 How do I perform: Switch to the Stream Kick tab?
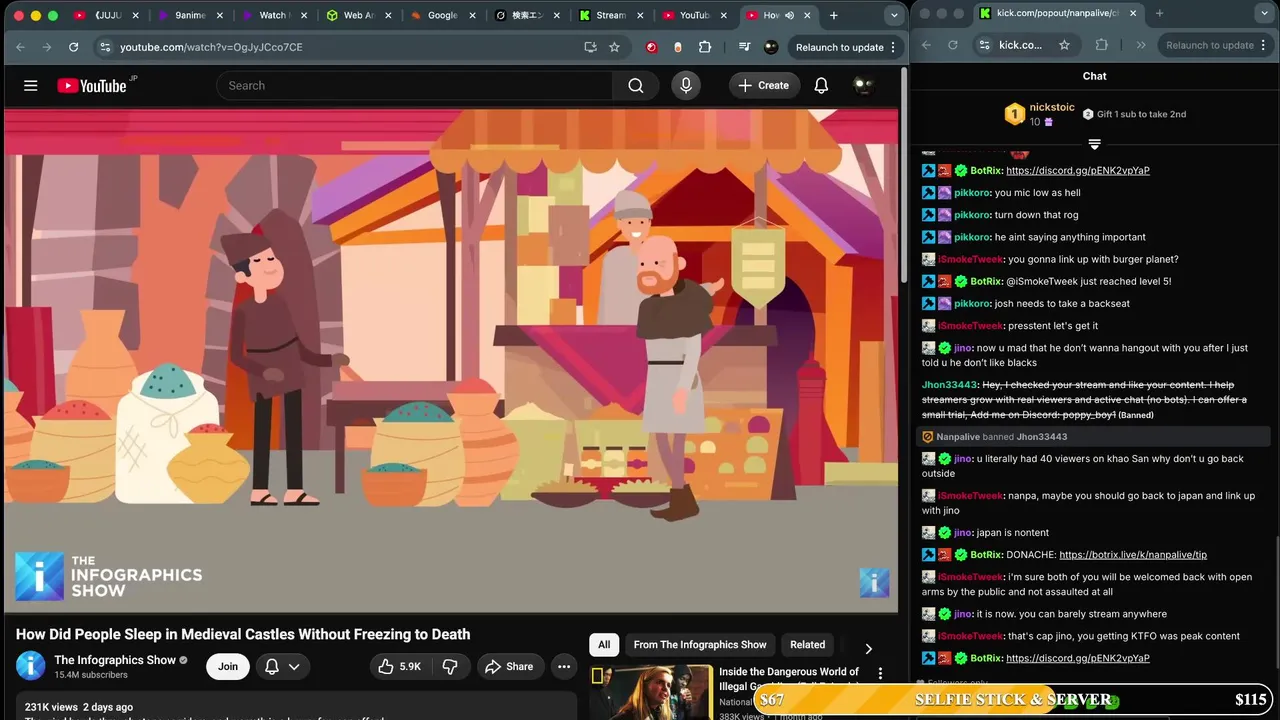click(x=610, y=15)
